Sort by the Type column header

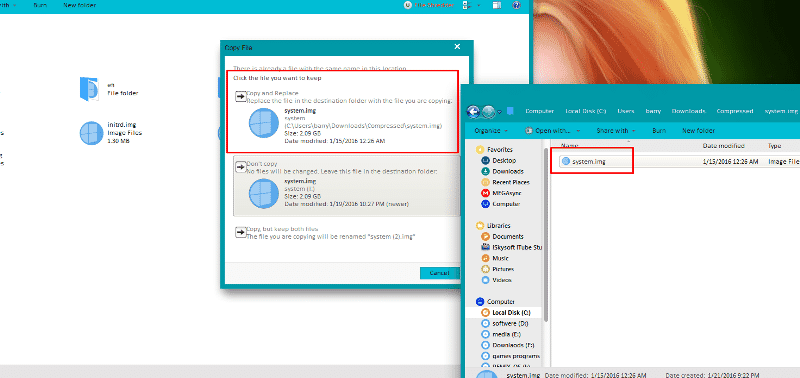point(774,146)
